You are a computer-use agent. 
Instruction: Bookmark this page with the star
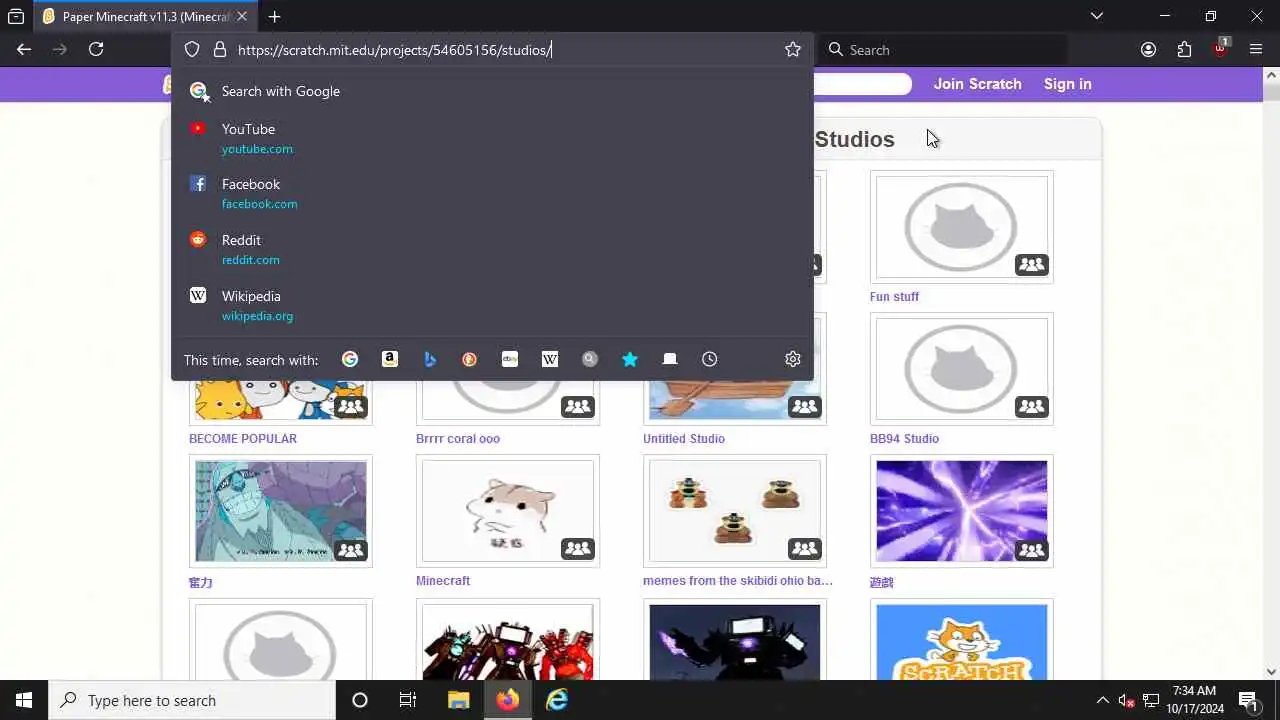[x=793, y=49]
